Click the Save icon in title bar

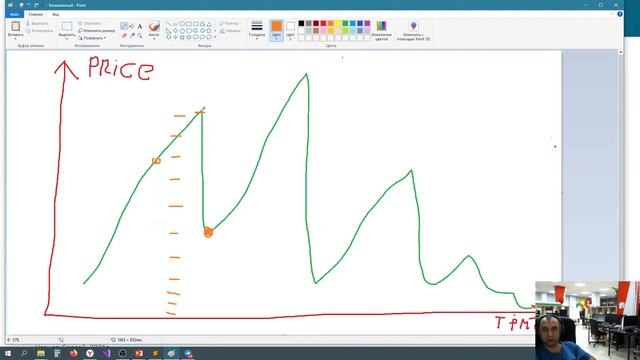pos(21,5)
